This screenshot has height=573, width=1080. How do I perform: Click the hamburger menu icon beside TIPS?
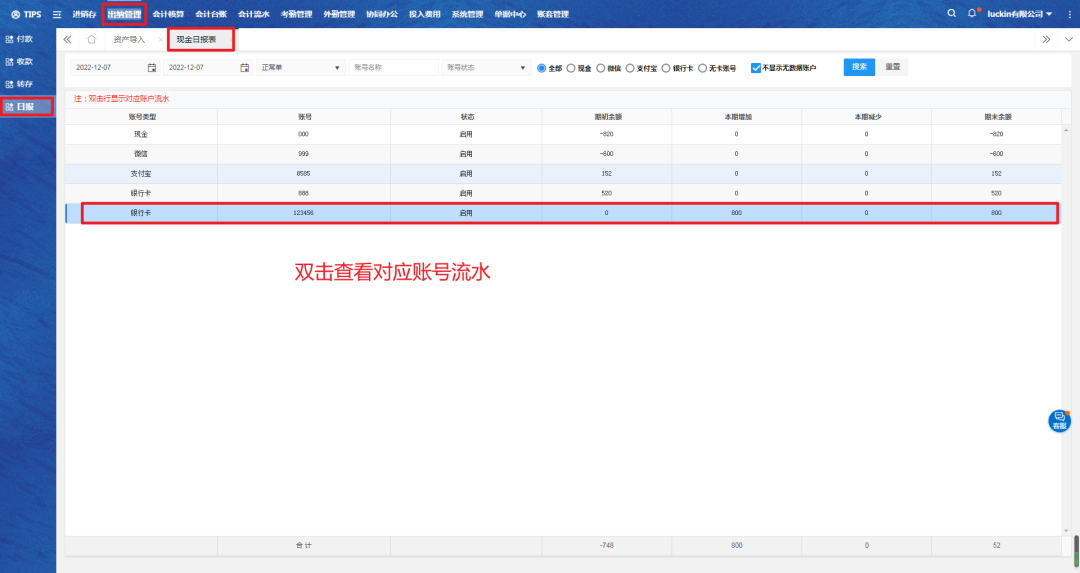click(x=56, y=15)
